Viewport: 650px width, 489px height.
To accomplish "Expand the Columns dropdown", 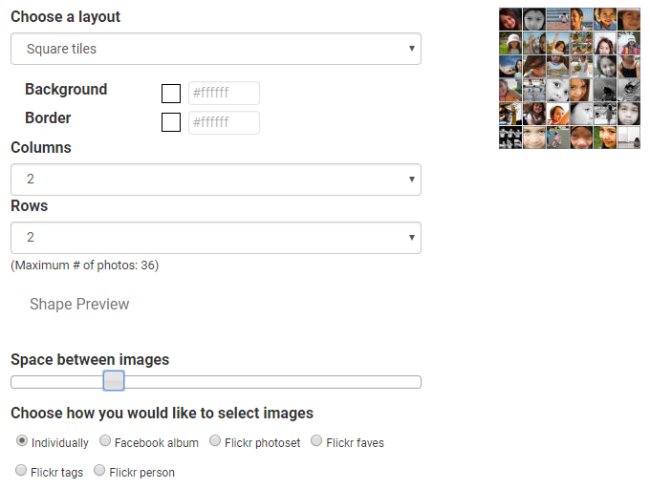I will pos(216,179).
